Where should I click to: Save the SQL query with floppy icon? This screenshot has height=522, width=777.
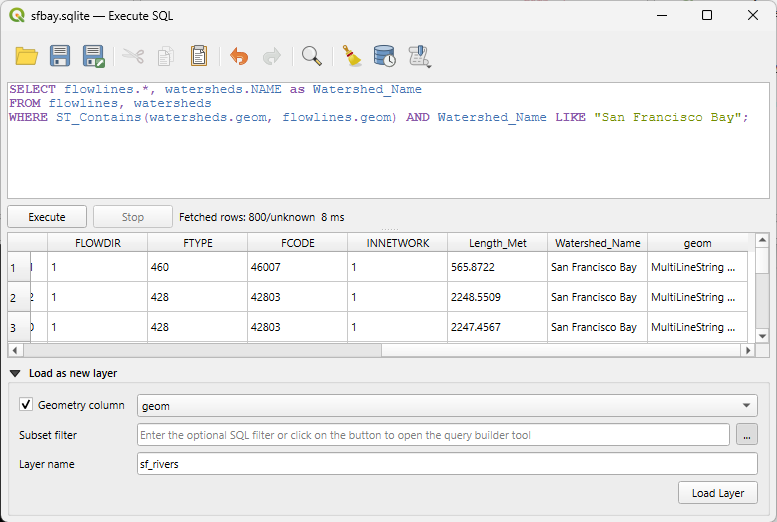tap(60, 56)
